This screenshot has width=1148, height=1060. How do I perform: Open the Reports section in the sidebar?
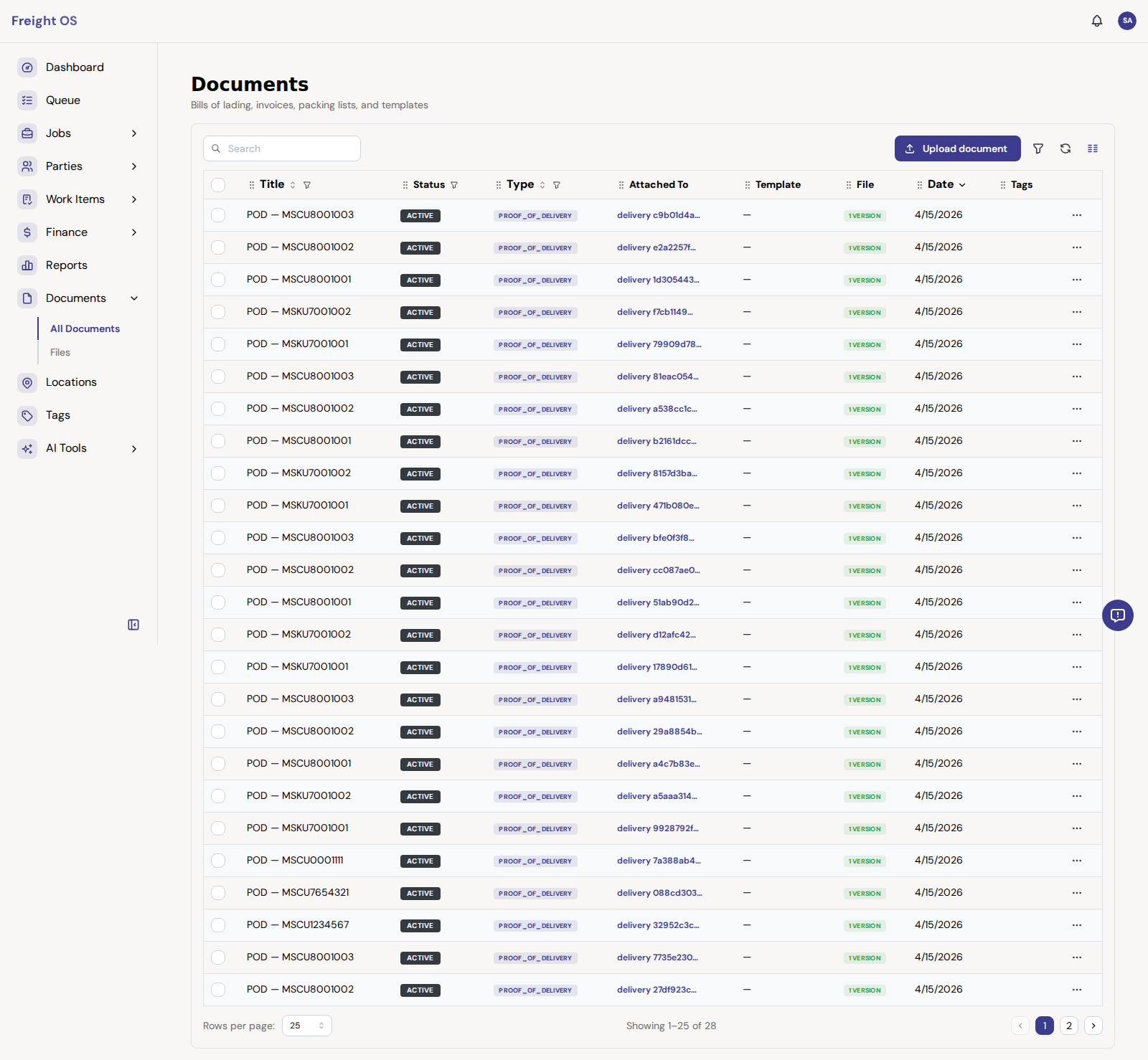coord(67,265)
